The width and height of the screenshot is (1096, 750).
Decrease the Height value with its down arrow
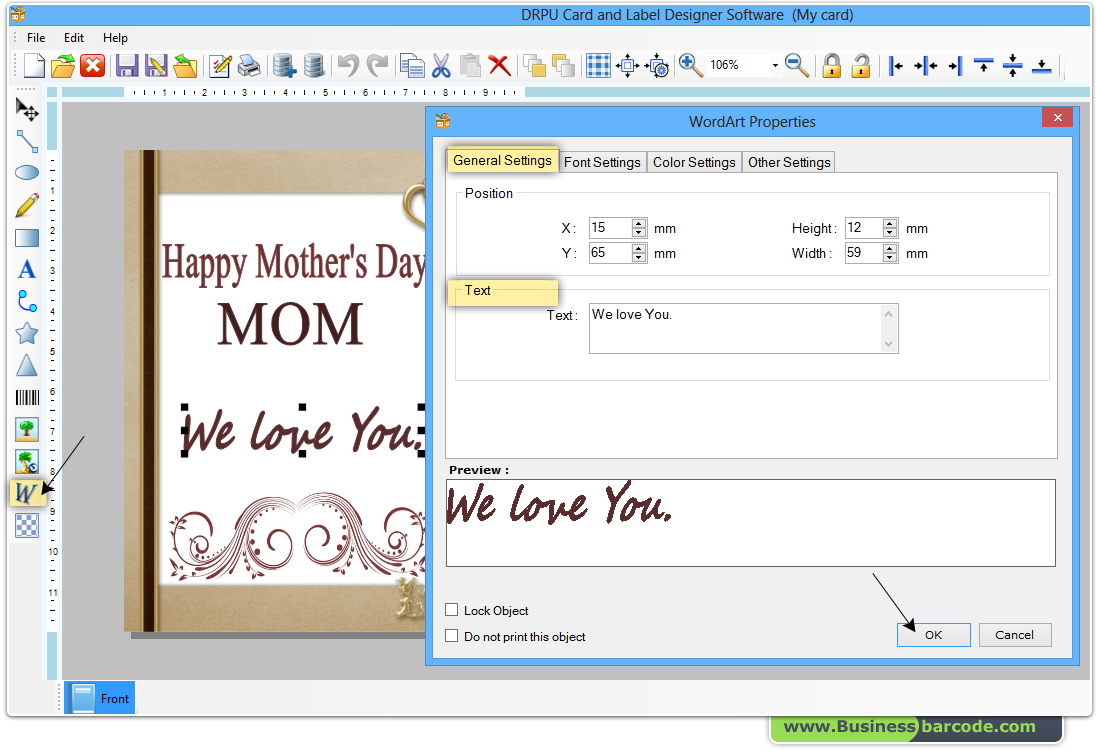click(889, 232)
